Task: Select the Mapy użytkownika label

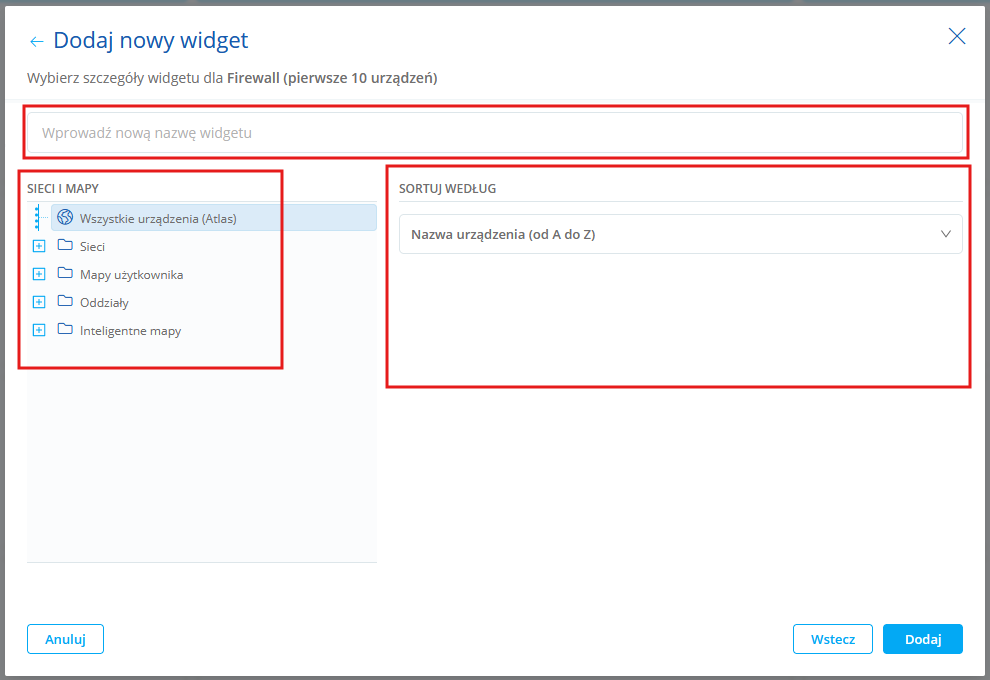Action: point(131,274)
